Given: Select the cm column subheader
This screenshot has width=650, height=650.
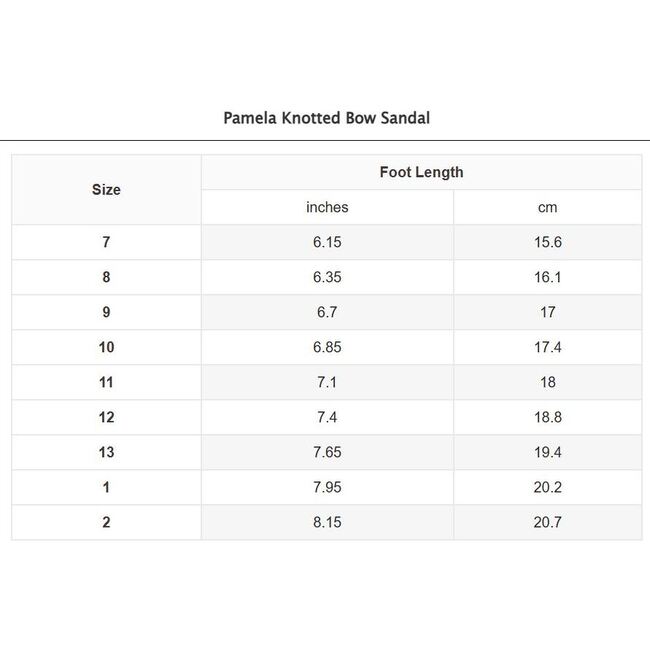Looking at the screenshot, I should tap(547, 207).
